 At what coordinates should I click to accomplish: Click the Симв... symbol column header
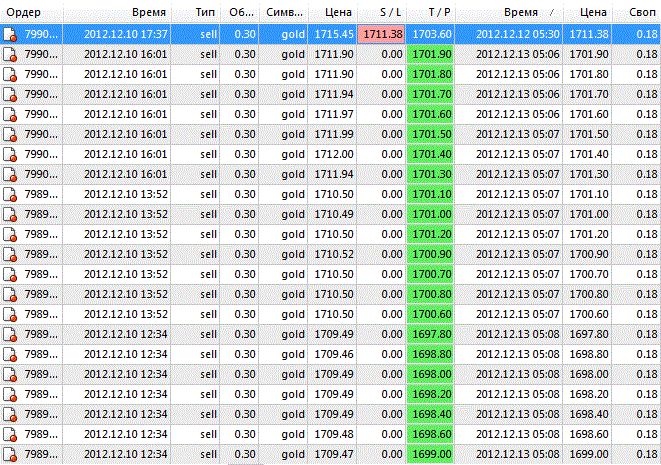pos(284,12)
